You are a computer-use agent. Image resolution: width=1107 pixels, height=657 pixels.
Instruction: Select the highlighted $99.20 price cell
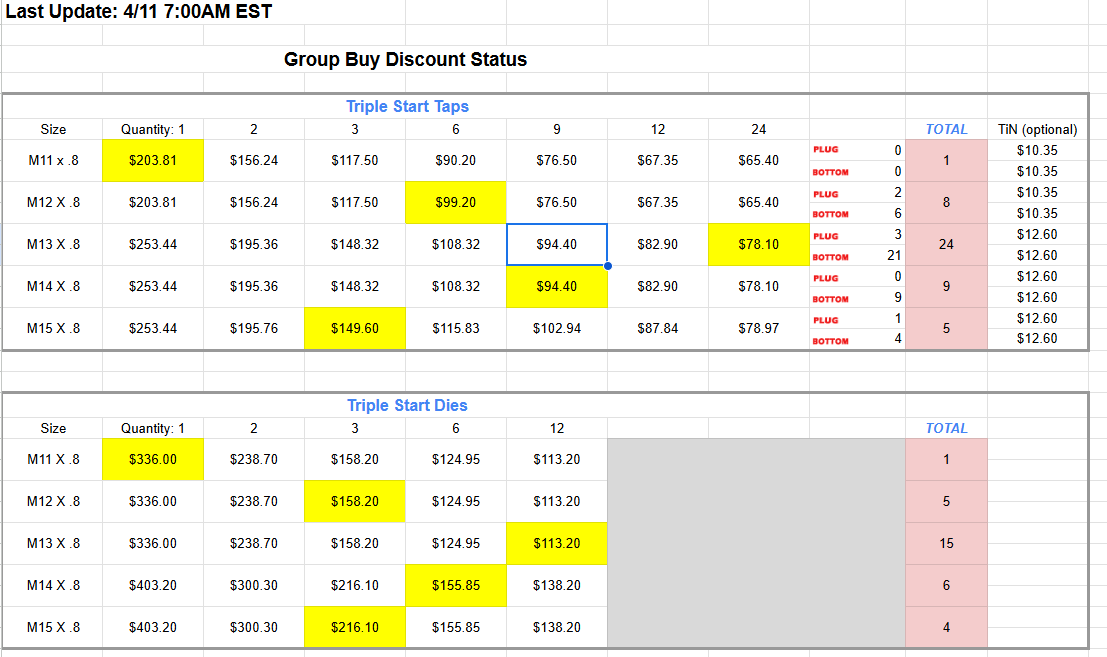pyautogui.click(x=456, y=202)
